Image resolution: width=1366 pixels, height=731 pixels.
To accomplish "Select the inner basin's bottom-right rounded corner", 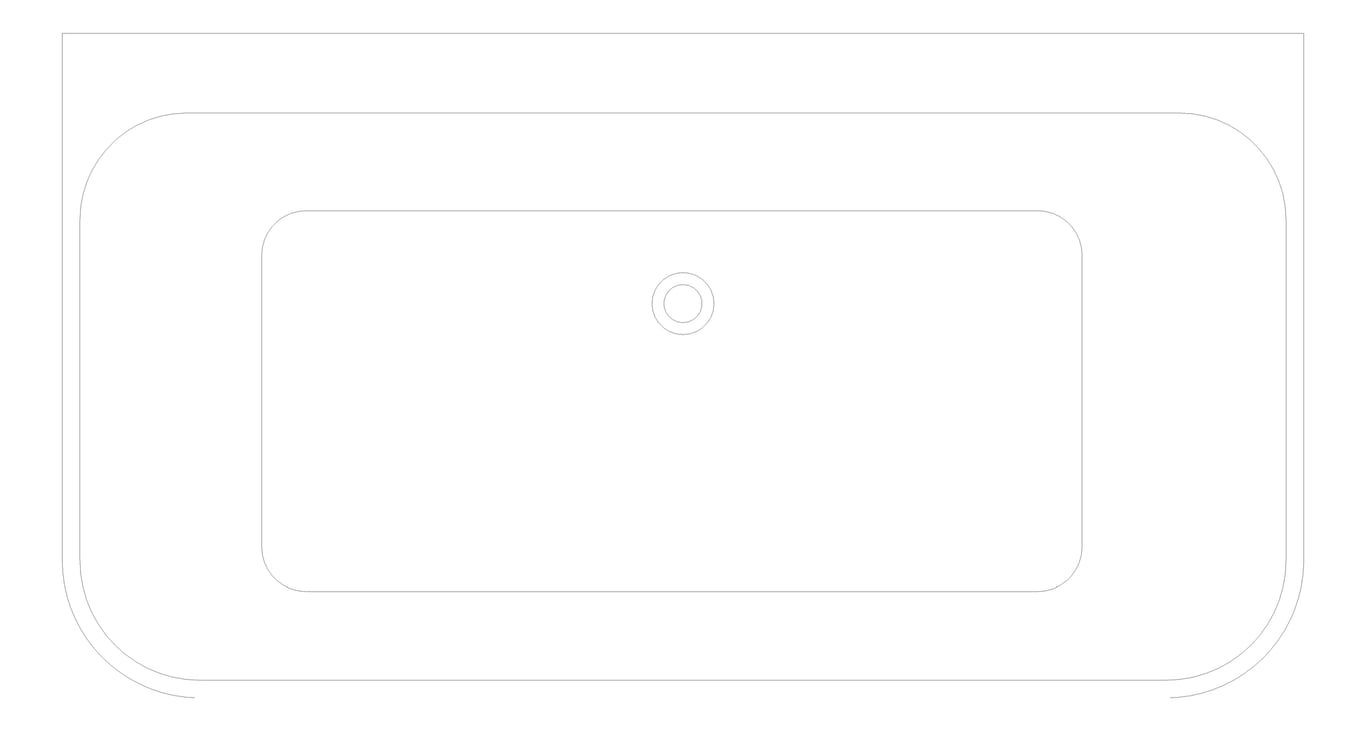I will [1068, 578].
